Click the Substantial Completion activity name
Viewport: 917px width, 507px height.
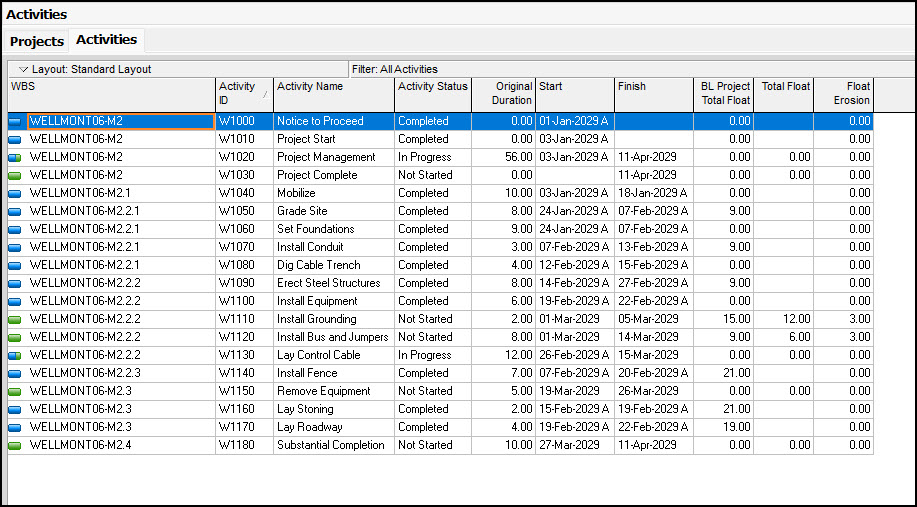pos(331,445)
